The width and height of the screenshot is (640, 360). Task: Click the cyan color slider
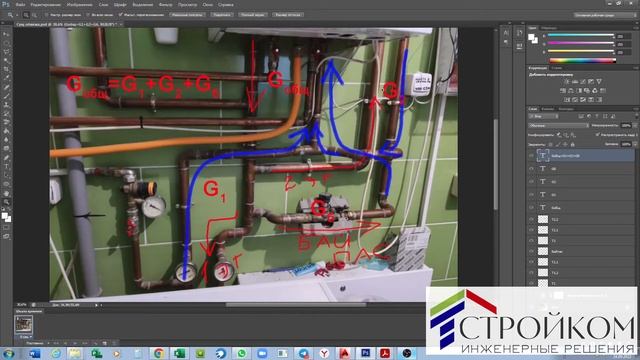click(x=580, y=36)
